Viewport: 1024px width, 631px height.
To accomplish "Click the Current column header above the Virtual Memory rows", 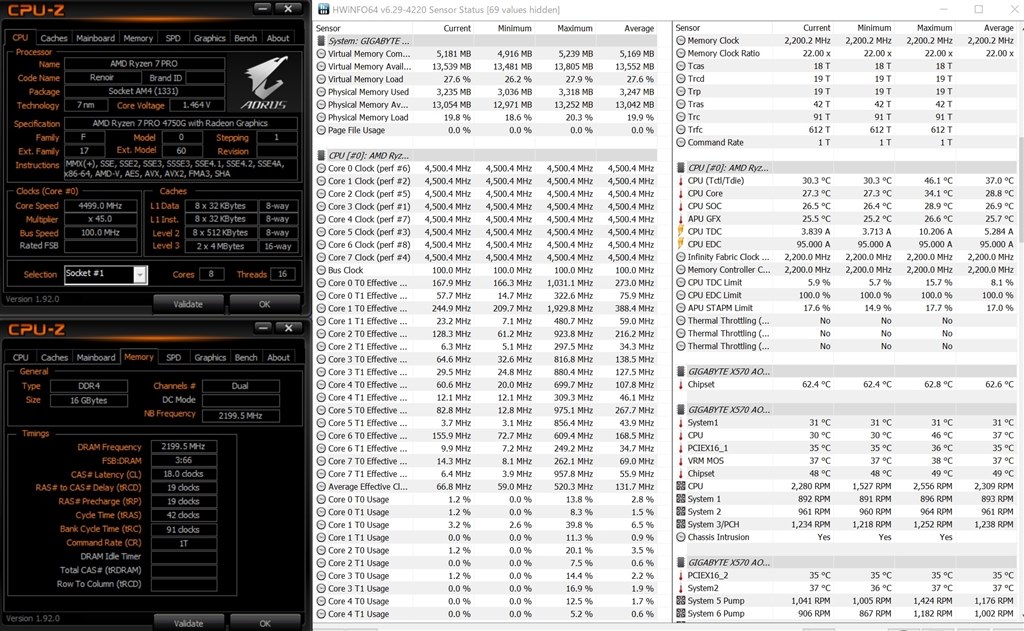I will coord(456,28).
